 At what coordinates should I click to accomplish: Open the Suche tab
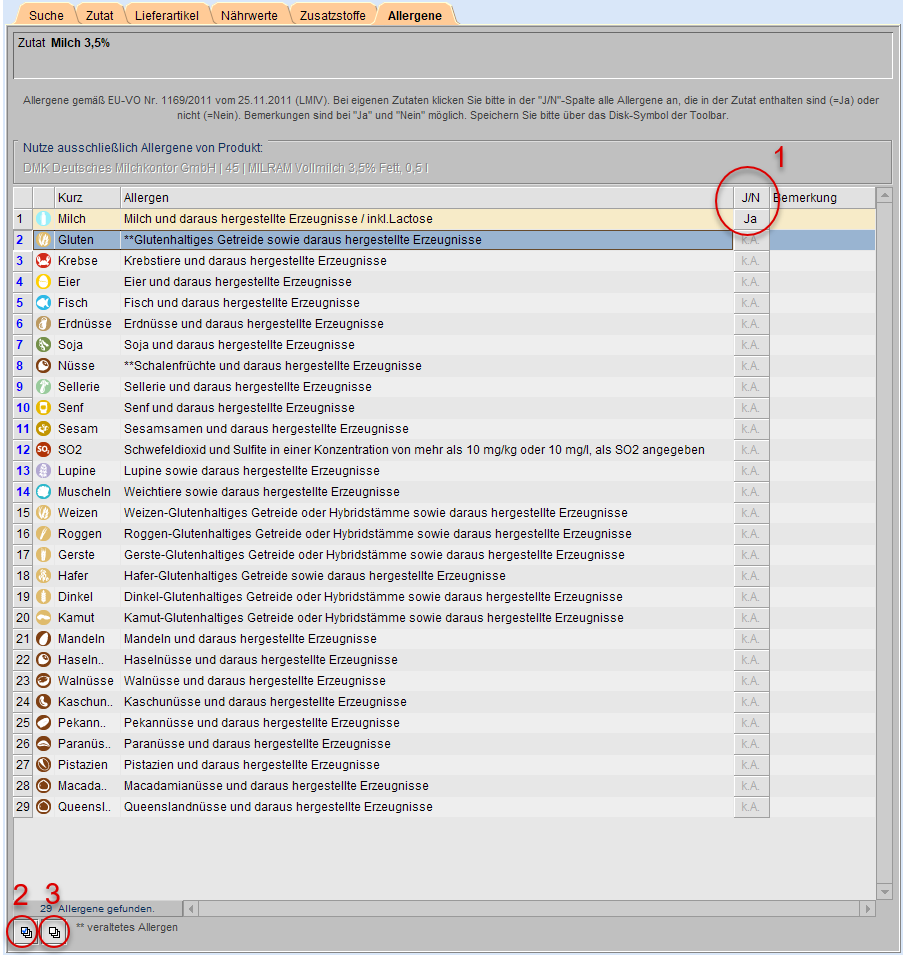pyautogui.click(x=46, y=15)
